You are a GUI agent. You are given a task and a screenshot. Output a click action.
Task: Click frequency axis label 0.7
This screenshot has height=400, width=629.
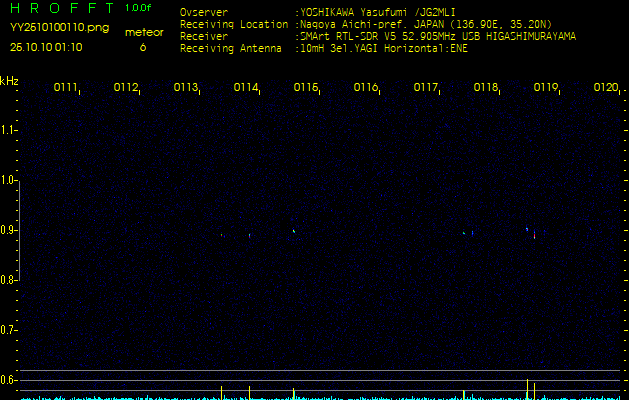[x=7, y=330]
